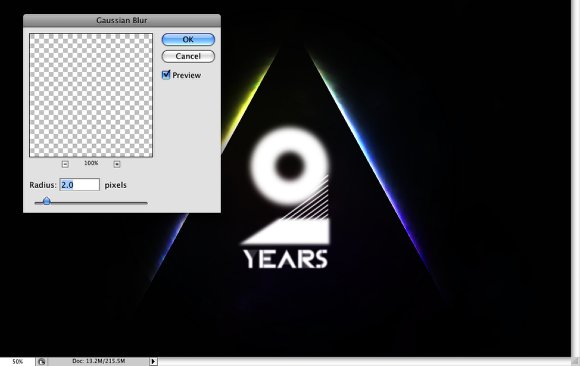Click the YEARS text on canvas
Viewport: 580px width, 366px height.
coord(286,259)
